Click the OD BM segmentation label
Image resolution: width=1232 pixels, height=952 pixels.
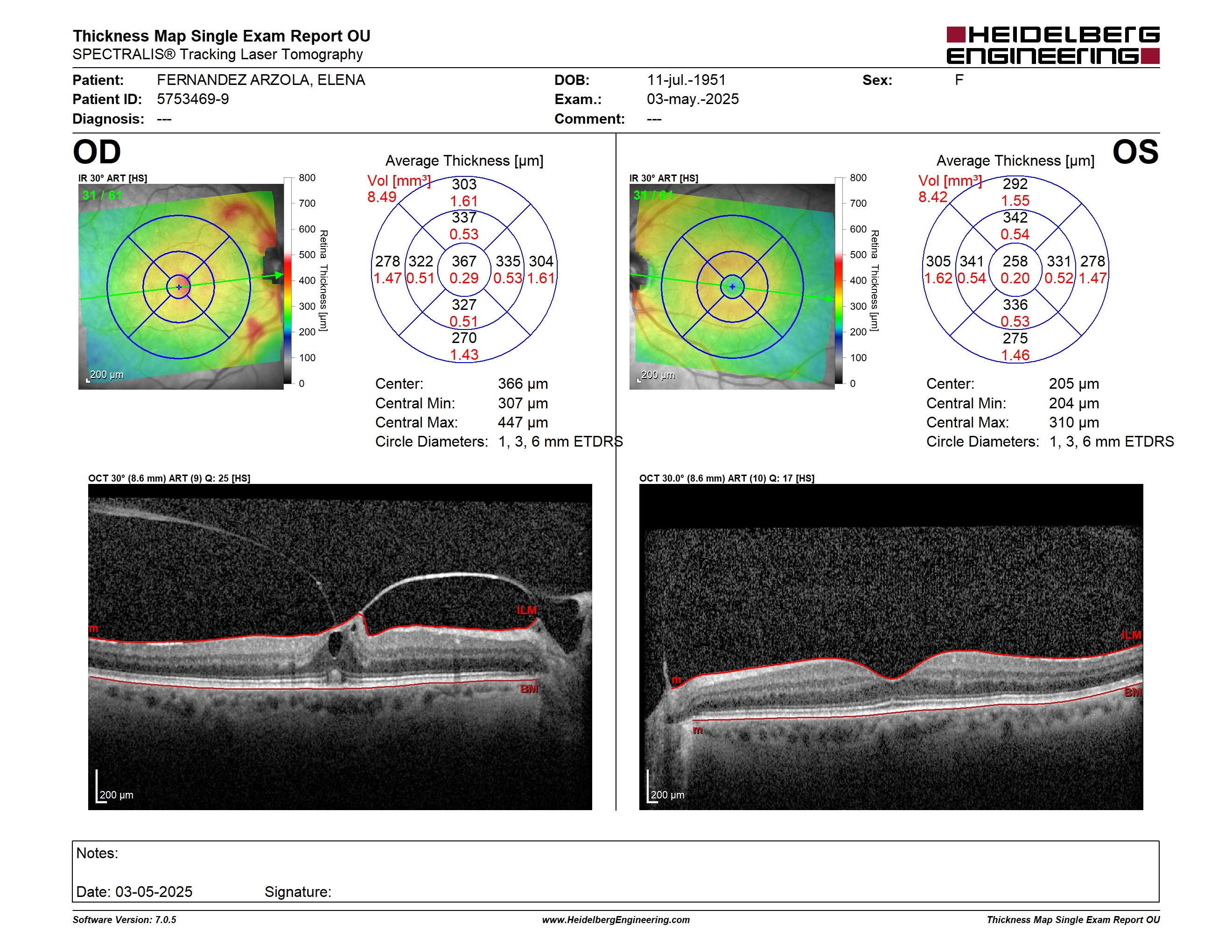(529, 689)
